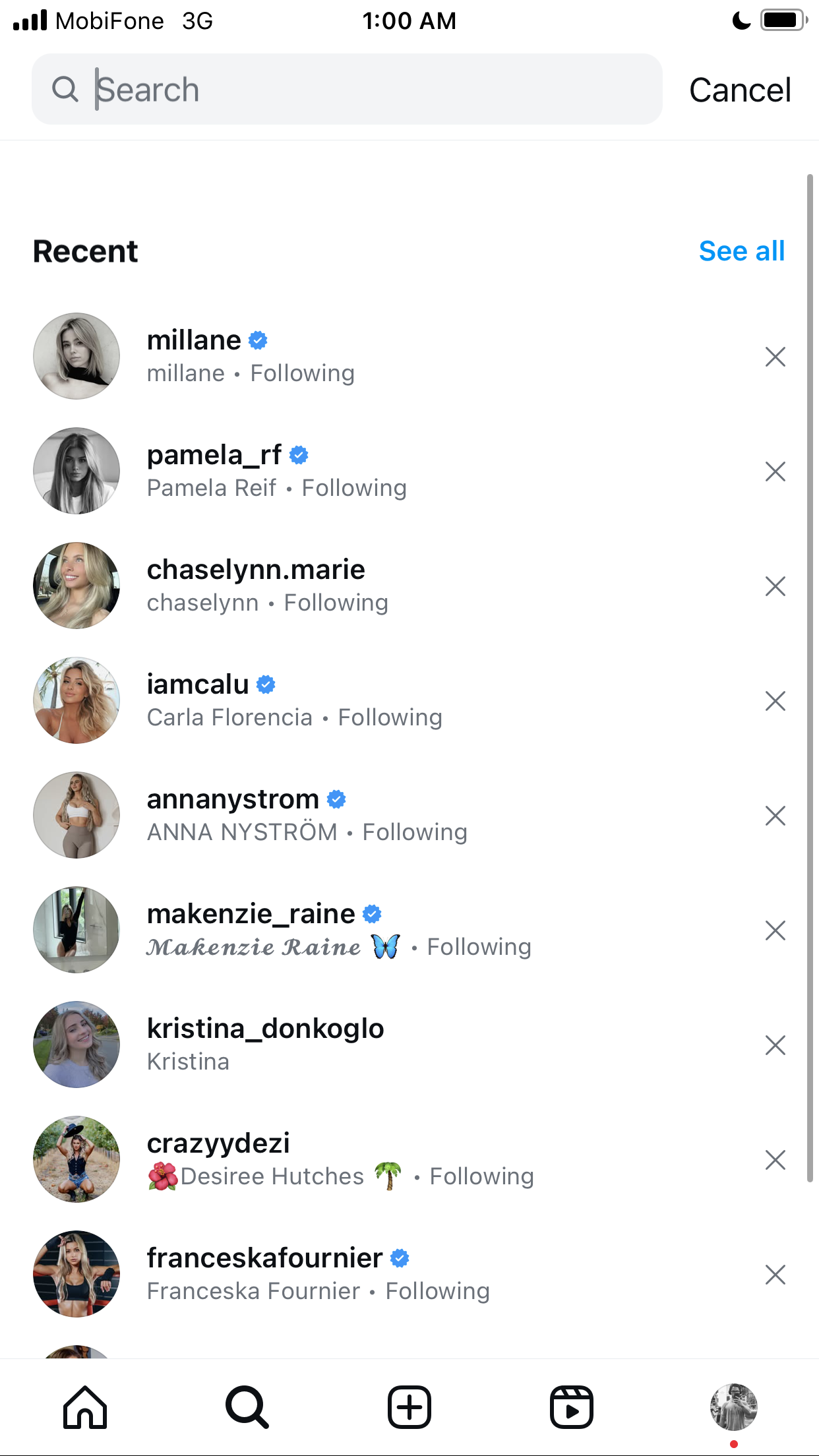The width and height of the screenshot is (819, 1456).
Task: Open your profile avatar tab
Action: [x=734, y=1407]
